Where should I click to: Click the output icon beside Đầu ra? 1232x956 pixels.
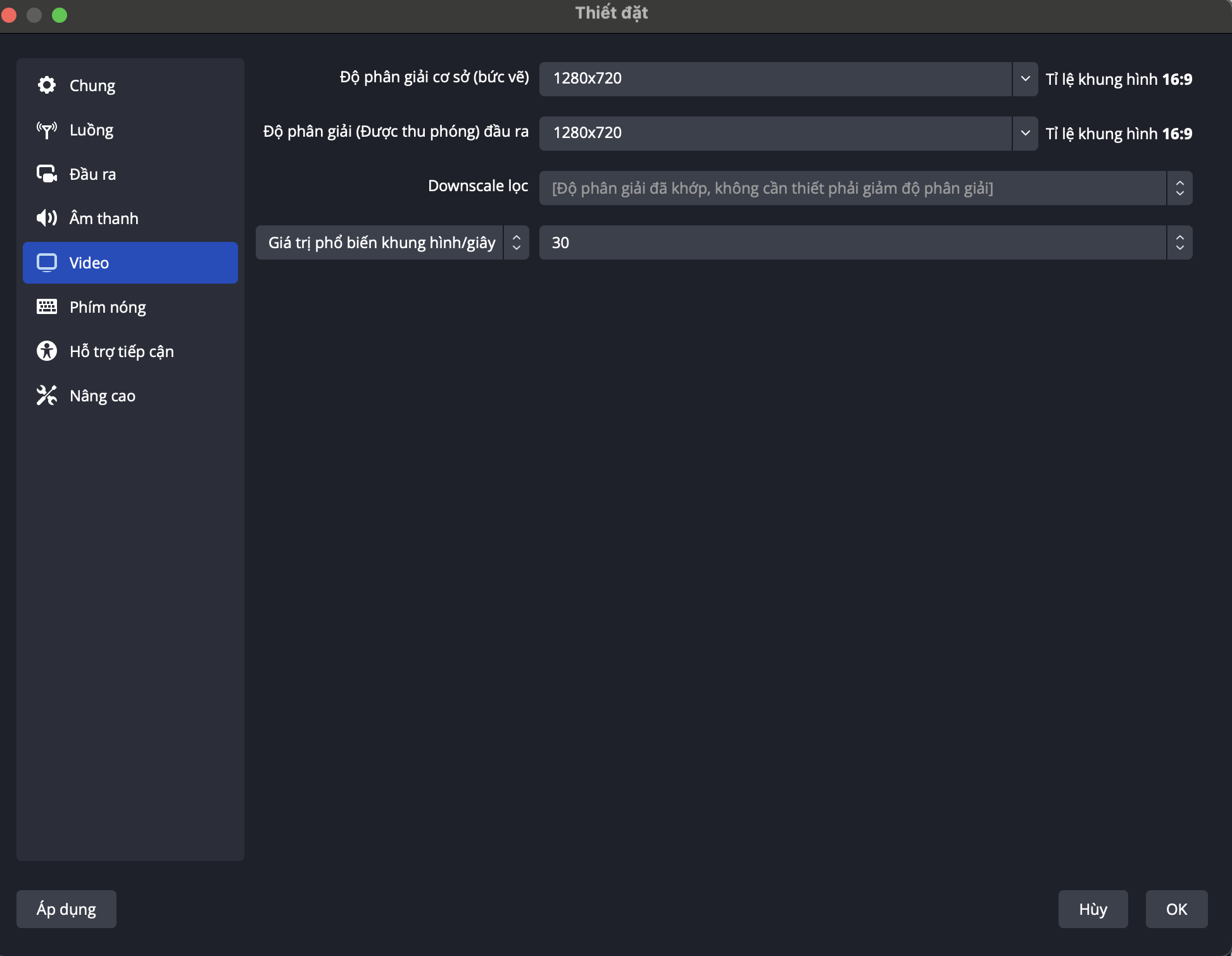point(47,173)
